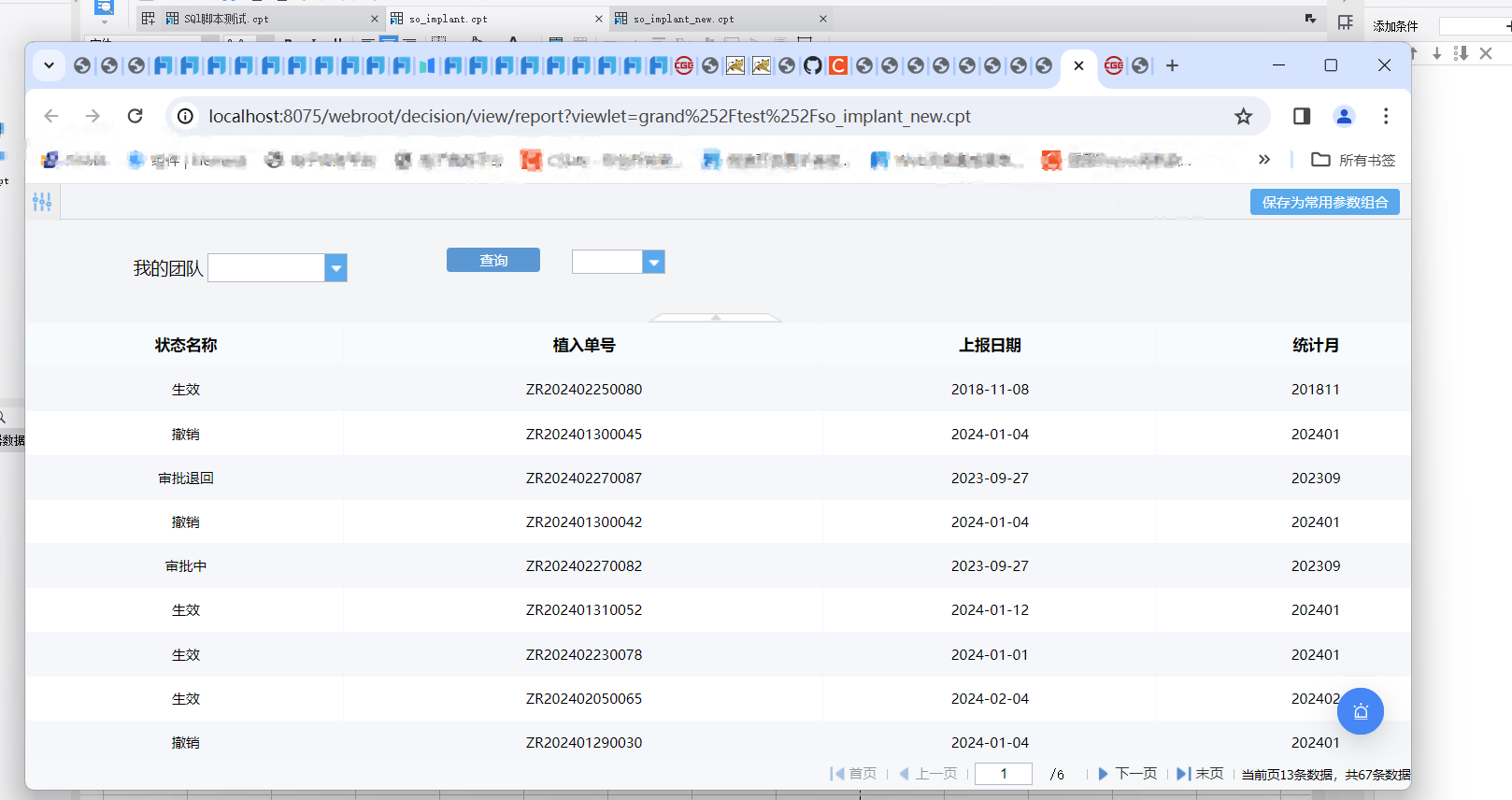Select cell ZR202402050065
The image size is (1512, 800).
click(x=584, y=698)
